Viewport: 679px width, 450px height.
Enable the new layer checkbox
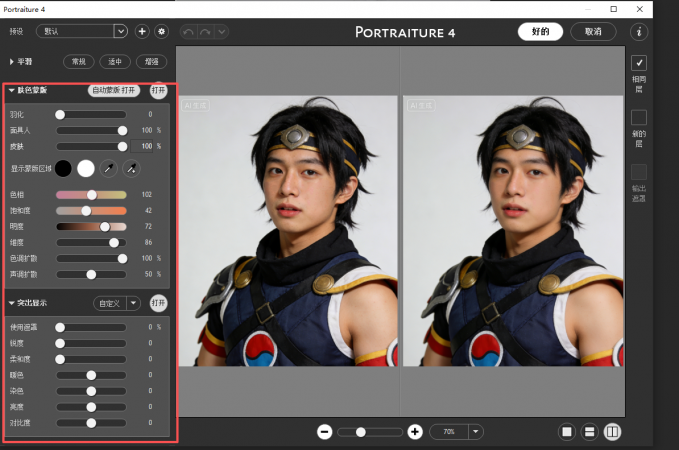pos(639,117)
